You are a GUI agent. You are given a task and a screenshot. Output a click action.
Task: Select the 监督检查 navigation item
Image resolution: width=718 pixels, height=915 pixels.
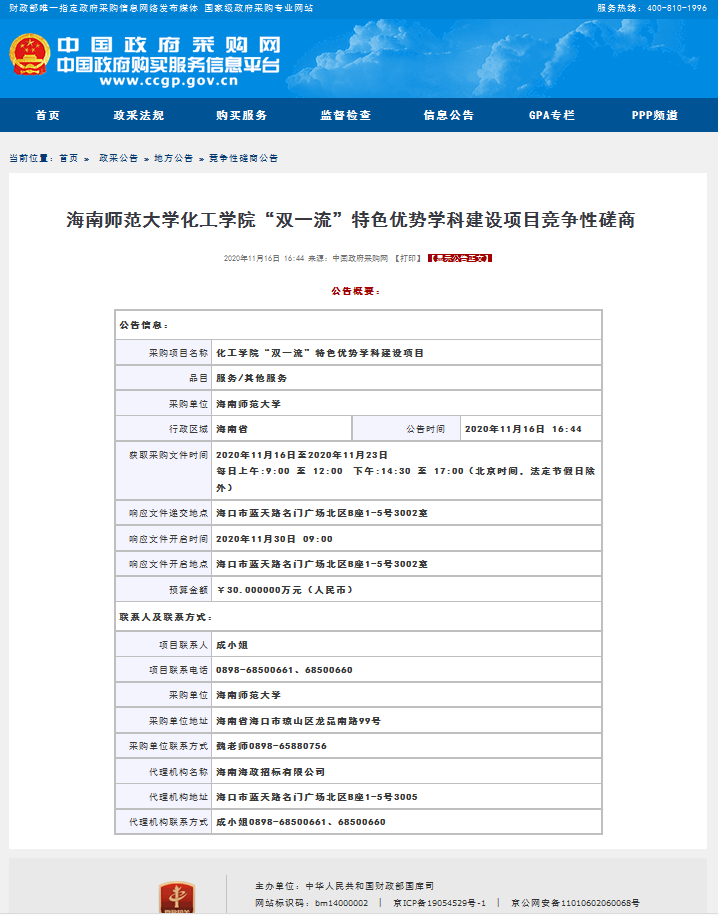point(346,115)
